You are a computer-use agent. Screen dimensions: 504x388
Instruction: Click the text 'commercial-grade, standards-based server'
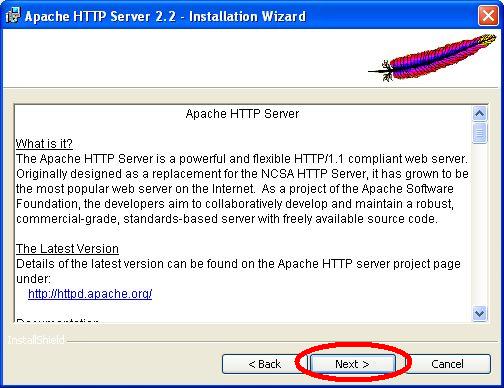pos(135,219)
